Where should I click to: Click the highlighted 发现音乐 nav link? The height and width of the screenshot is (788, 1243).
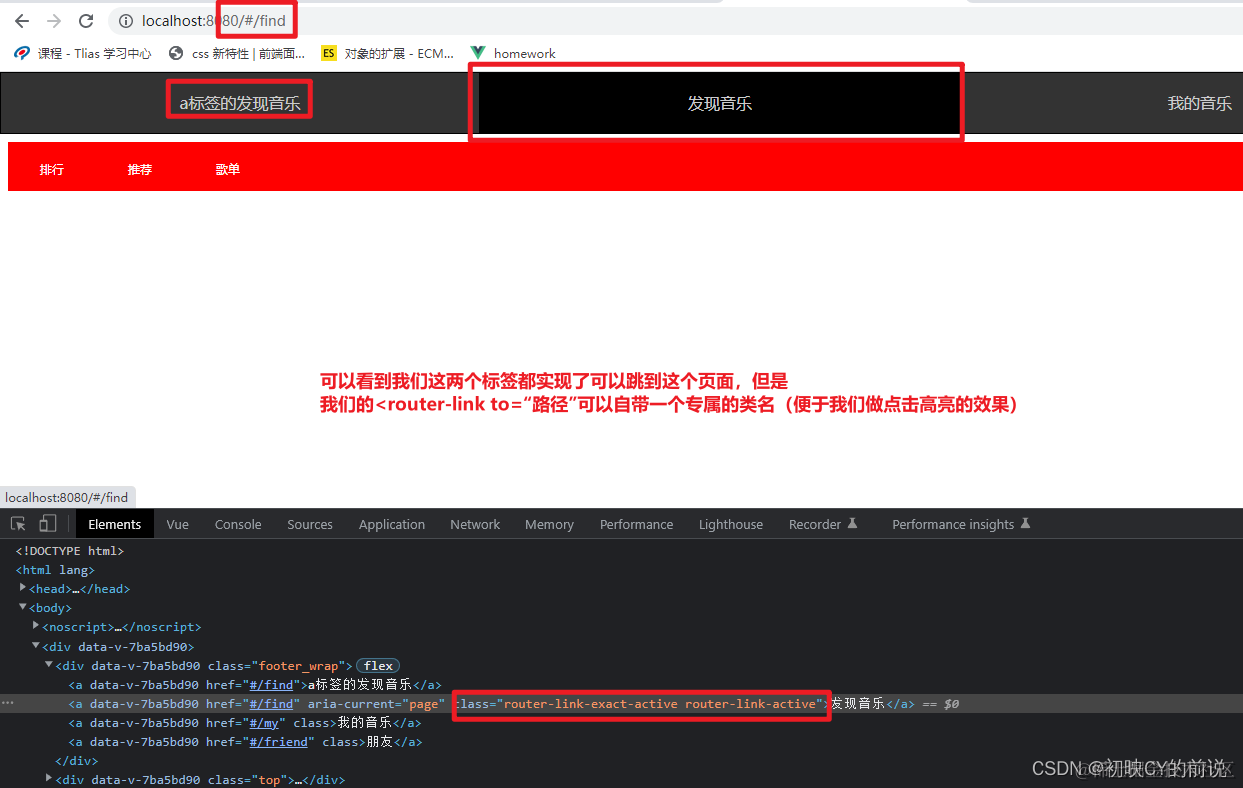point(719,103)
